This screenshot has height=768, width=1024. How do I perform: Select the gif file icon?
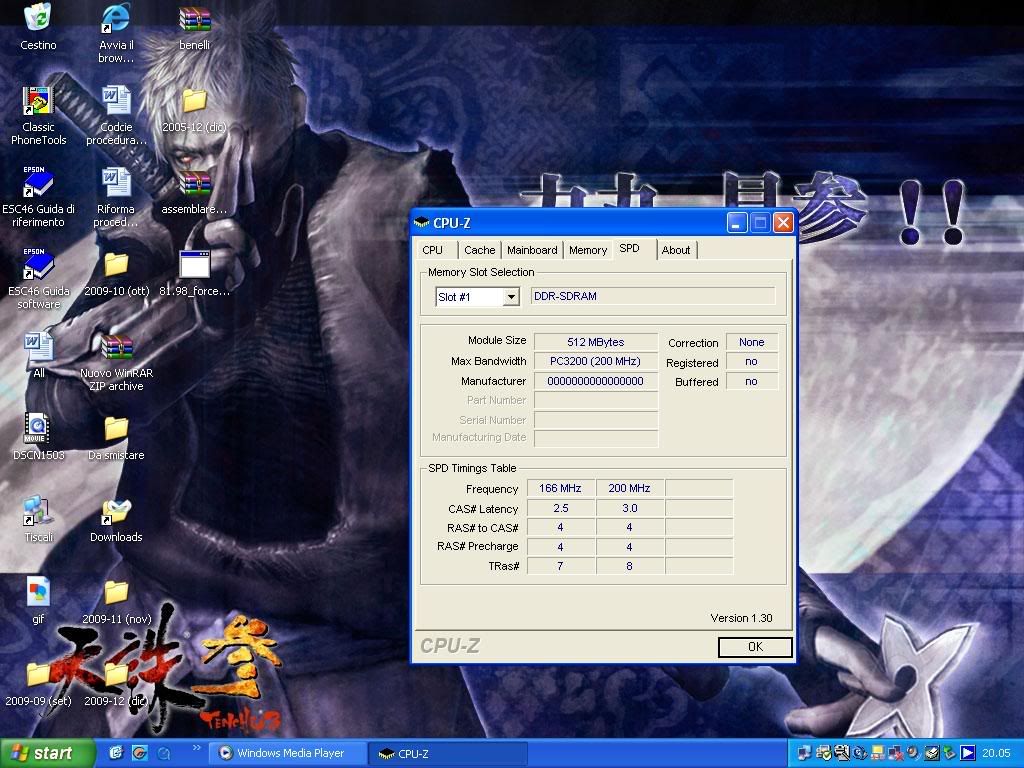coord(38,592)
